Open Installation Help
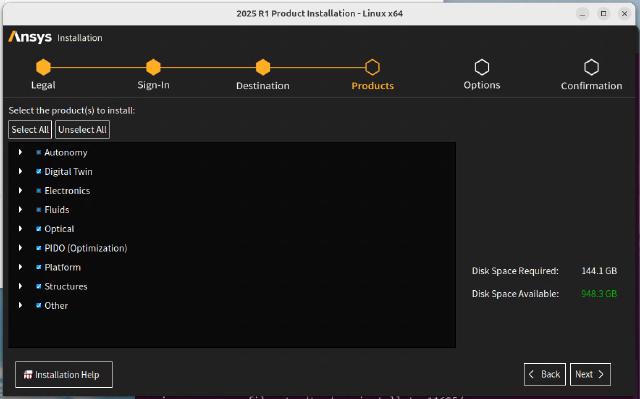Screen dimensions: 640x399 pyautogui.click(x=64, y=375)
